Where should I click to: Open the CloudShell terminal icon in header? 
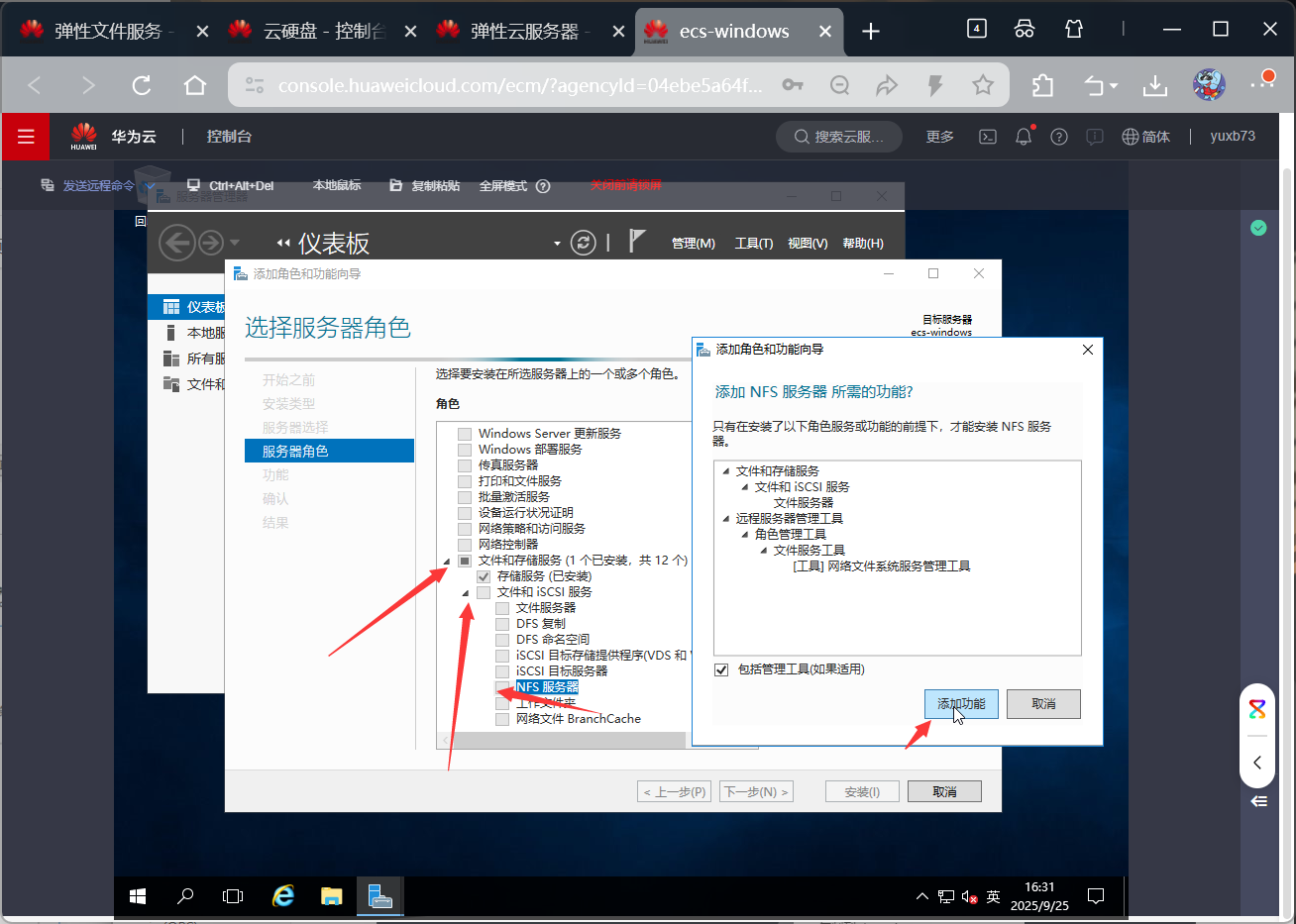tap(988, 137)
